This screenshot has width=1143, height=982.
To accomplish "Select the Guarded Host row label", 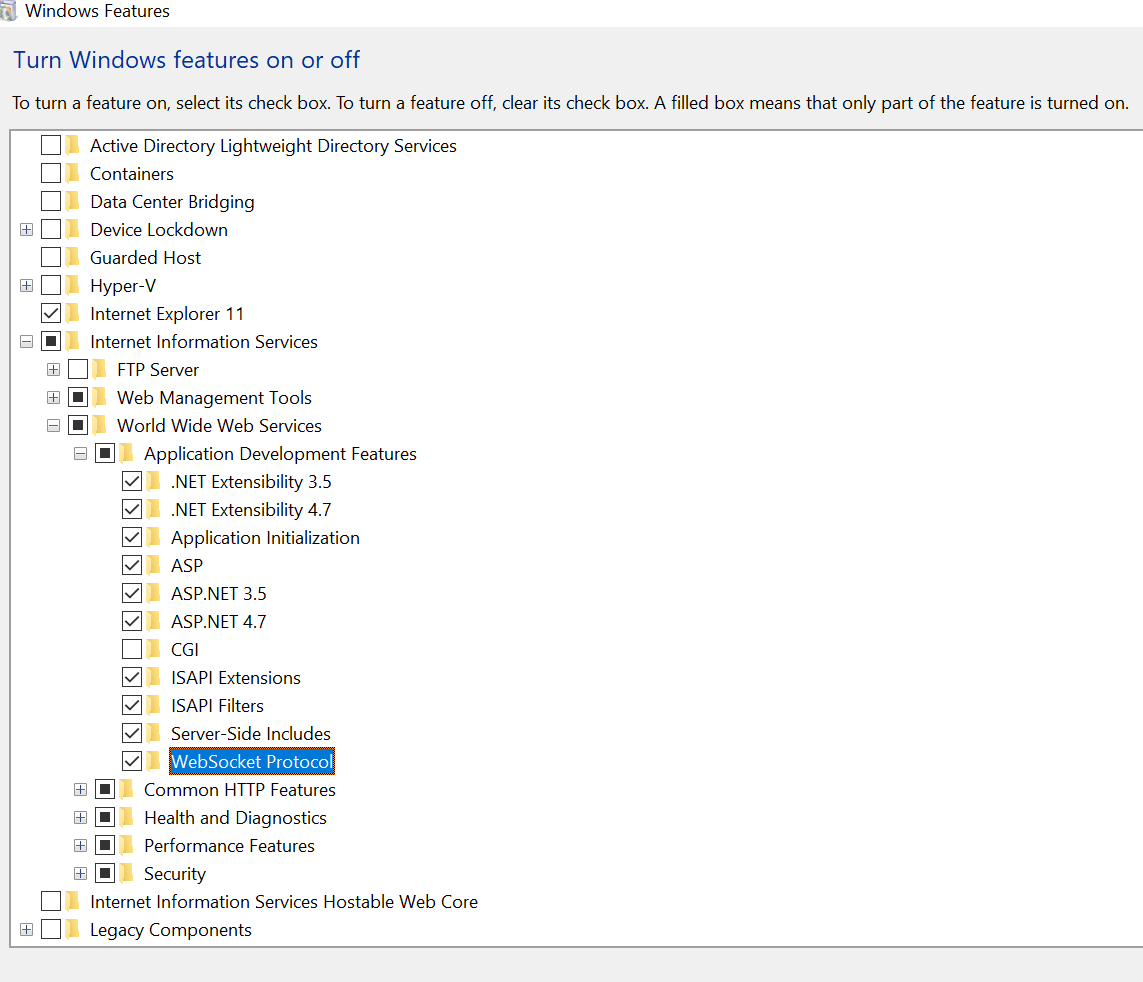I will point(145,258).
